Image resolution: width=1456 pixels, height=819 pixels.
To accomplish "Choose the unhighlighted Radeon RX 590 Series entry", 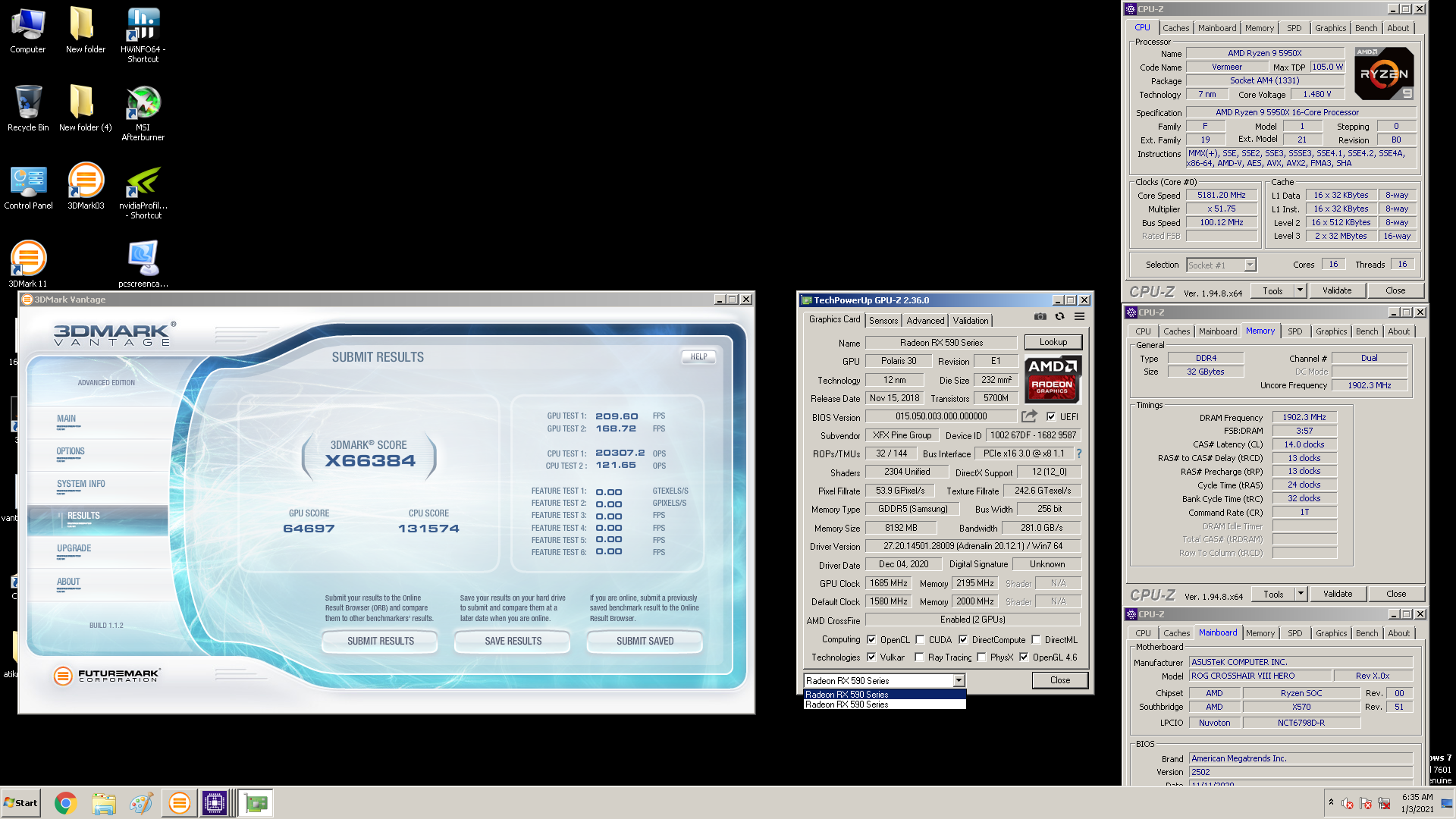I will (x=884, y=704).
